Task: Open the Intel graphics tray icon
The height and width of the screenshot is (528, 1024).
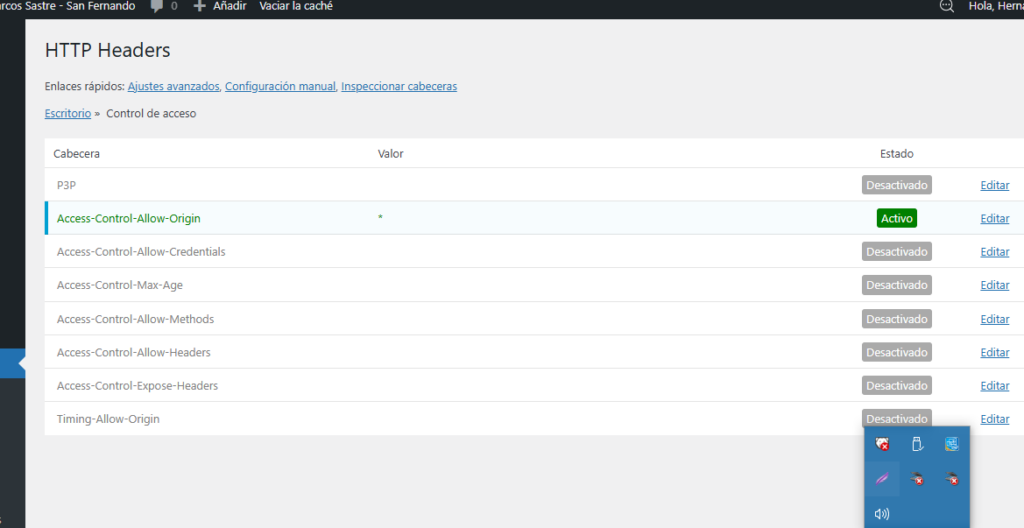Action: tap(952, 444)
